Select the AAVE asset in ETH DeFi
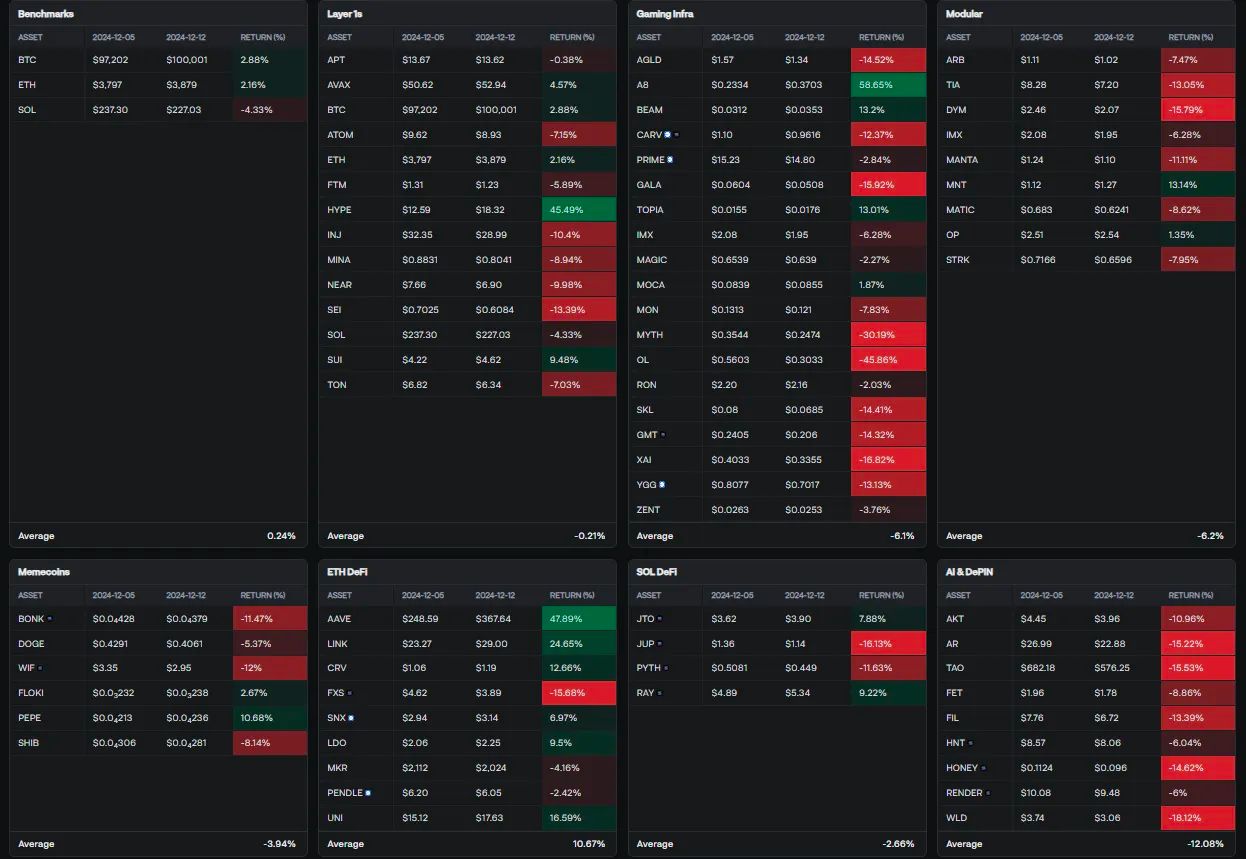This screenshot has width=1246, height=859. point(338,619)
